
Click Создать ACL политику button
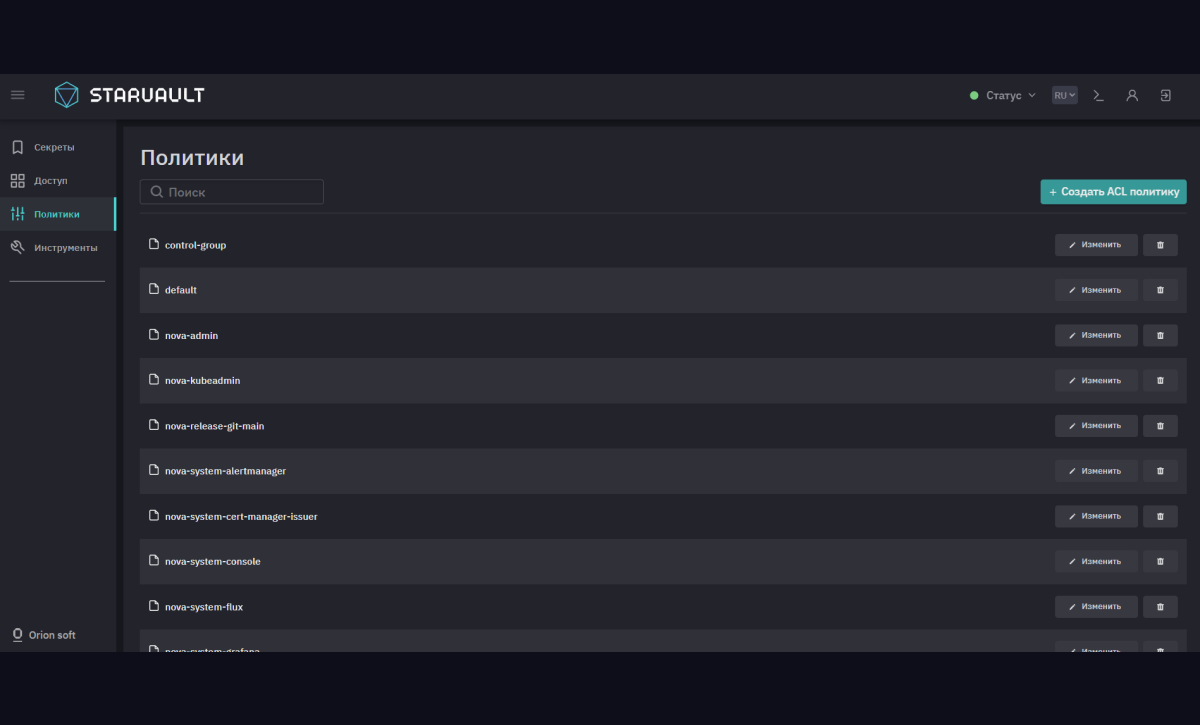coord(1114,192)
